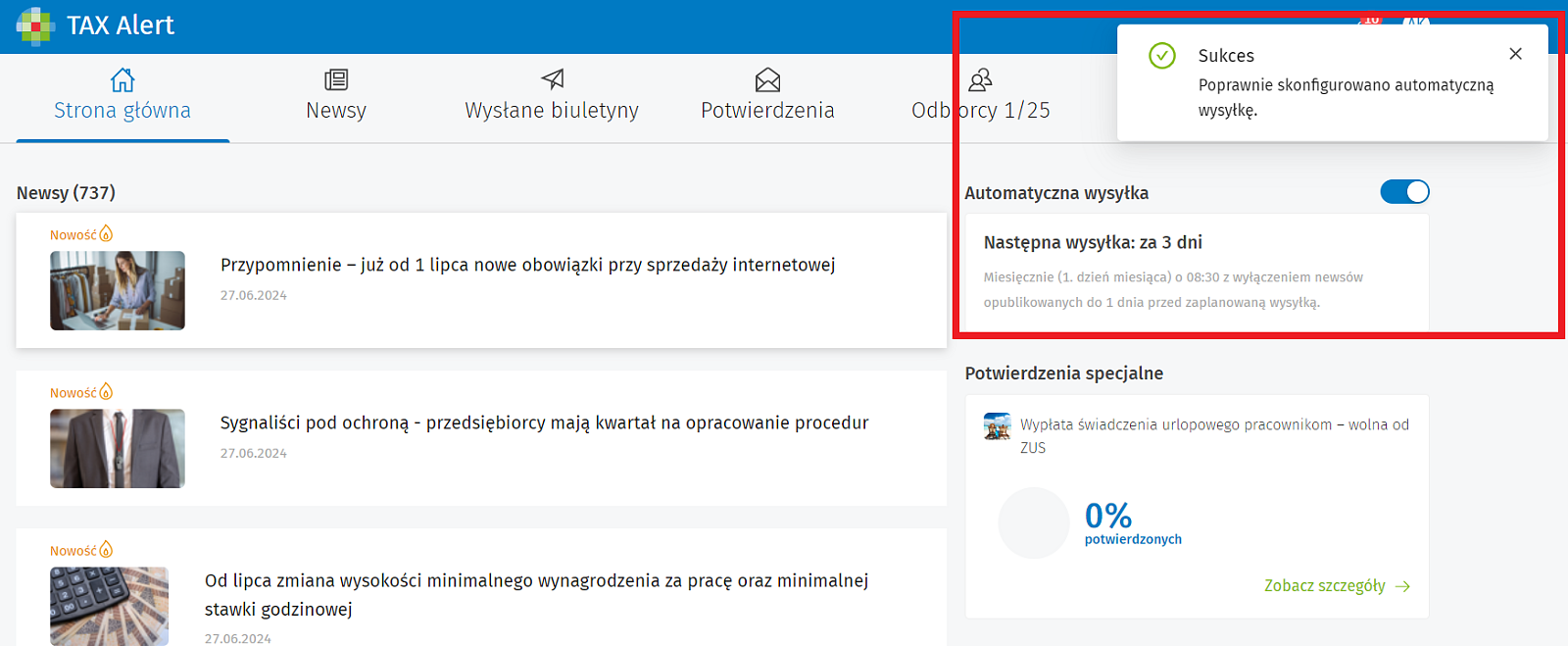1568x646 pixels.
Task: Click the paper plane Wysłane biuletyny icon
Action: click(x=553, y=79)
